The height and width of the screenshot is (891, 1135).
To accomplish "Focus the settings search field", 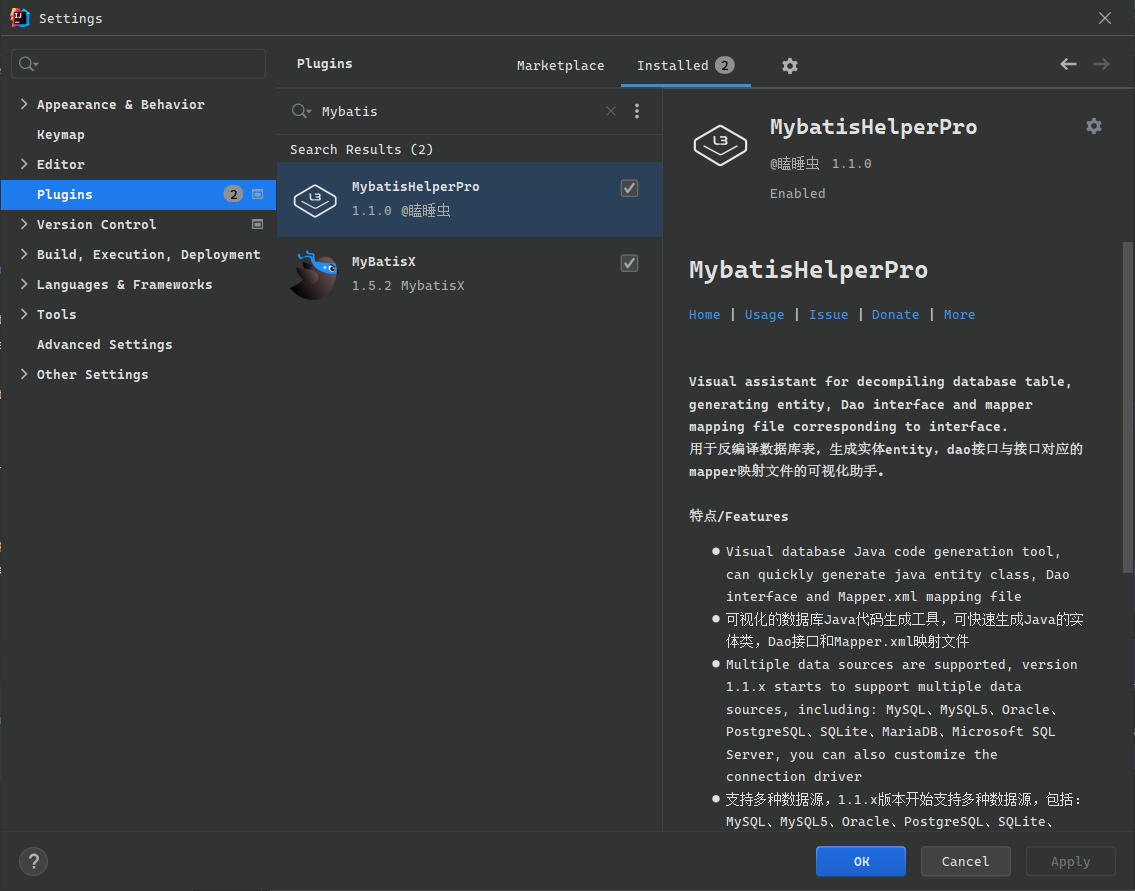I will tap(139, 64).
